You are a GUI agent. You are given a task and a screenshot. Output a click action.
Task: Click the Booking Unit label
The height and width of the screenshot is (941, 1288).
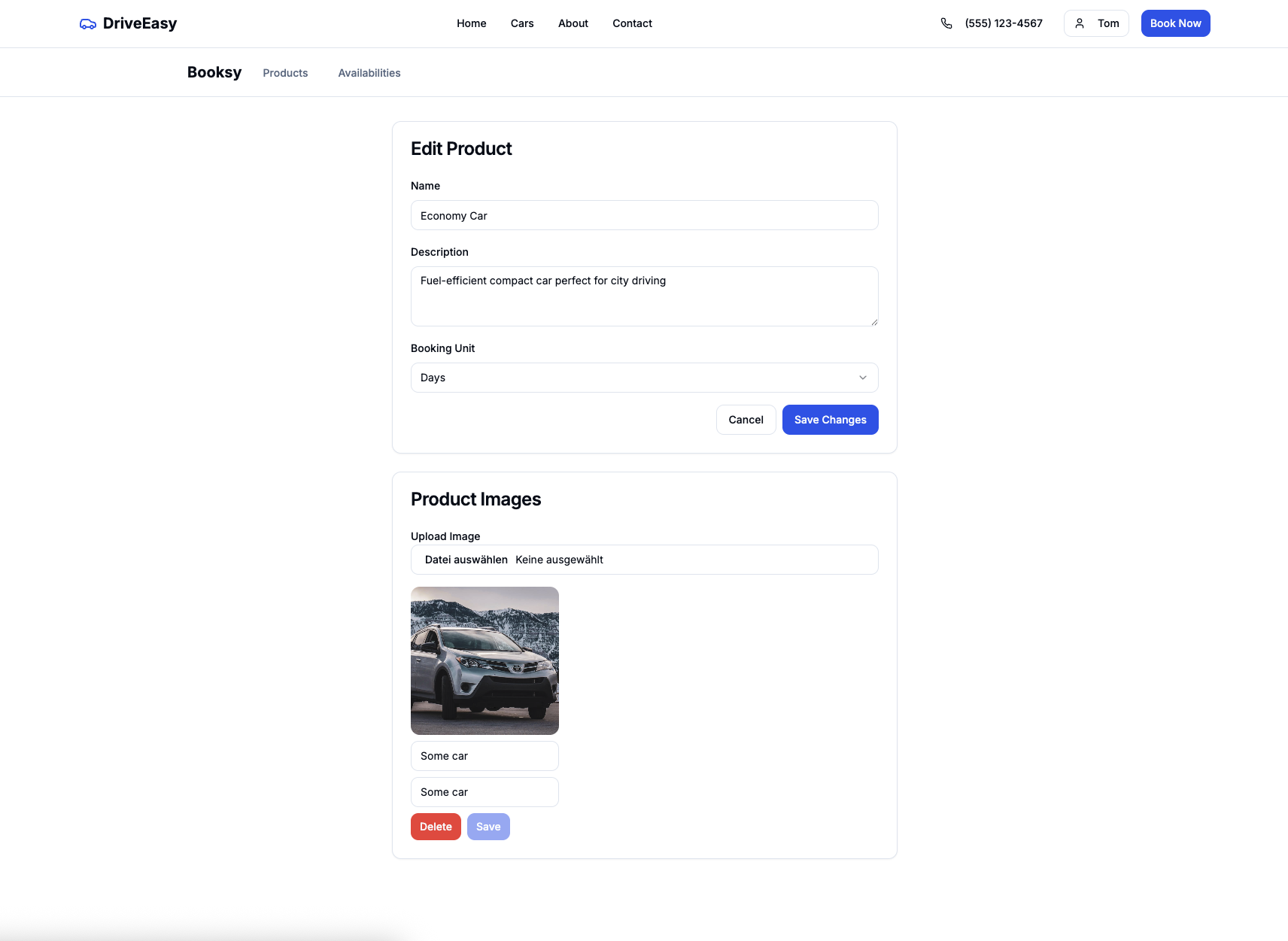tap(442, 348)
